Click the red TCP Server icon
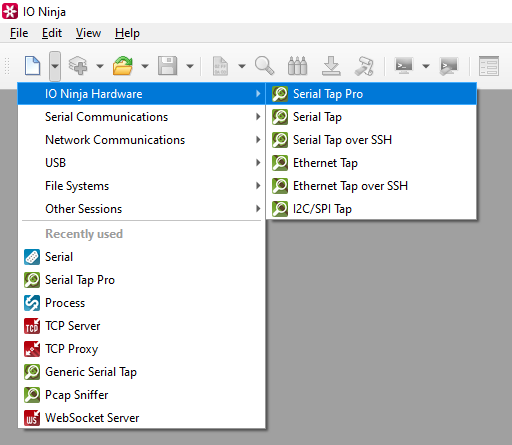Viewport: 512px width, 445px height. tap(32, 326)
